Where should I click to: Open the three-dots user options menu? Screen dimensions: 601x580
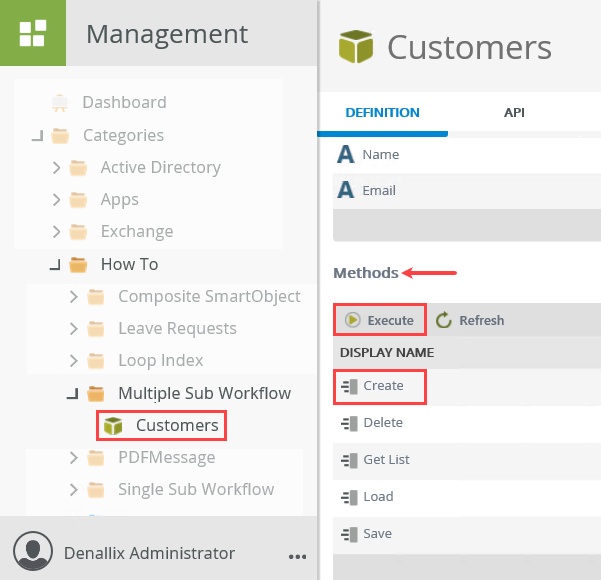[x=296, y=555]
